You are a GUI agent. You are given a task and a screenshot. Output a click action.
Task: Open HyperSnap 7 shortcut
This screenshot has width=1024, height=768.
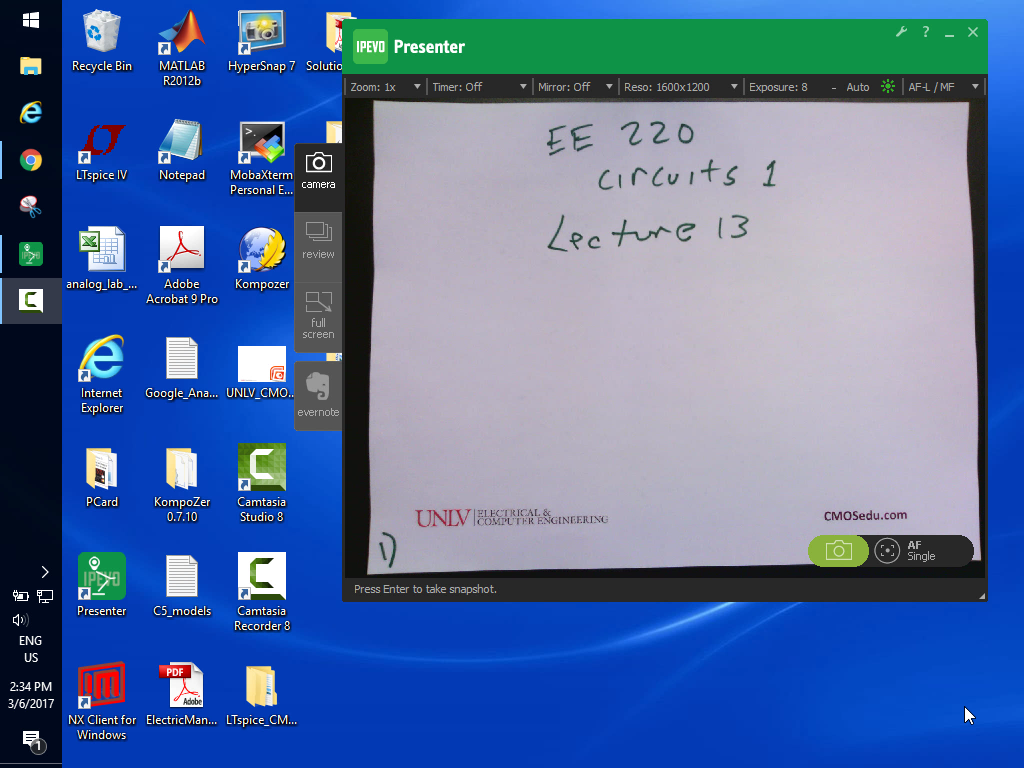(261, 40)
